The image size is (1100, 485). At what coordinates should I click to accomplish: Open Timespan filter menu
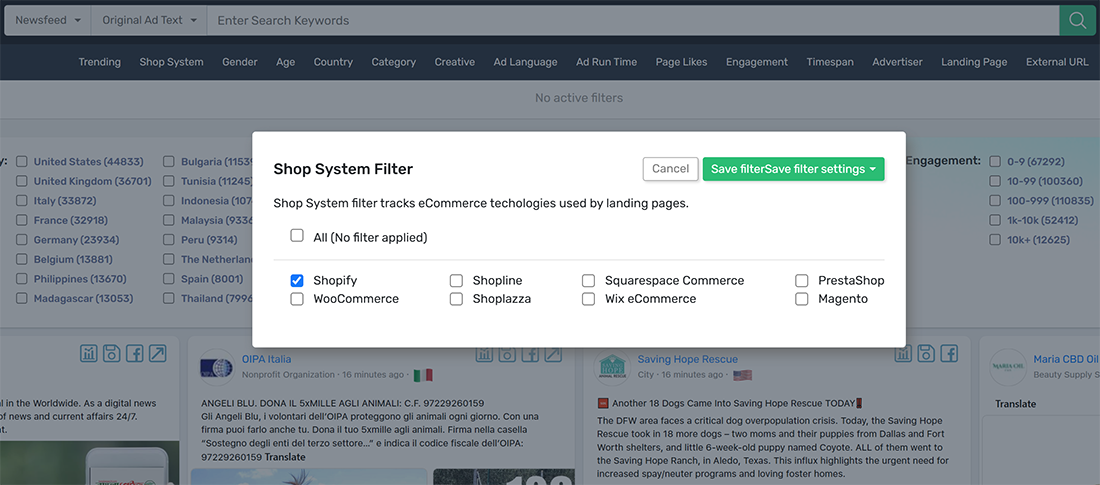click(830, 62)
